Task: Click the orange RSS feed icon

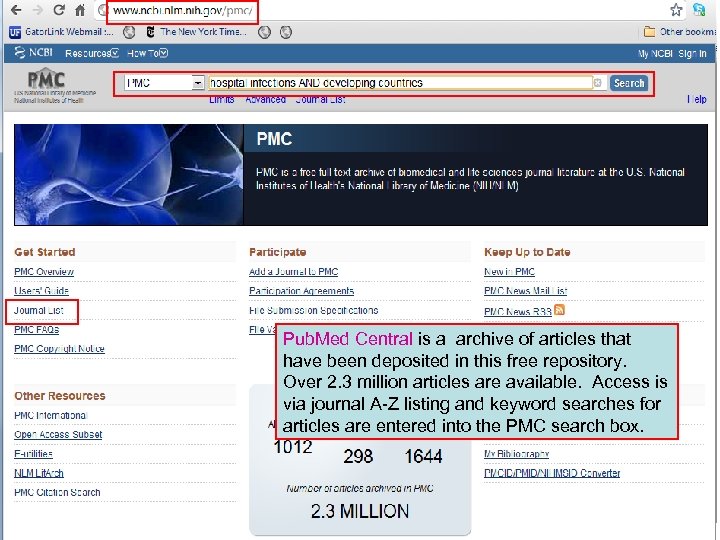Action: (559, 310)
